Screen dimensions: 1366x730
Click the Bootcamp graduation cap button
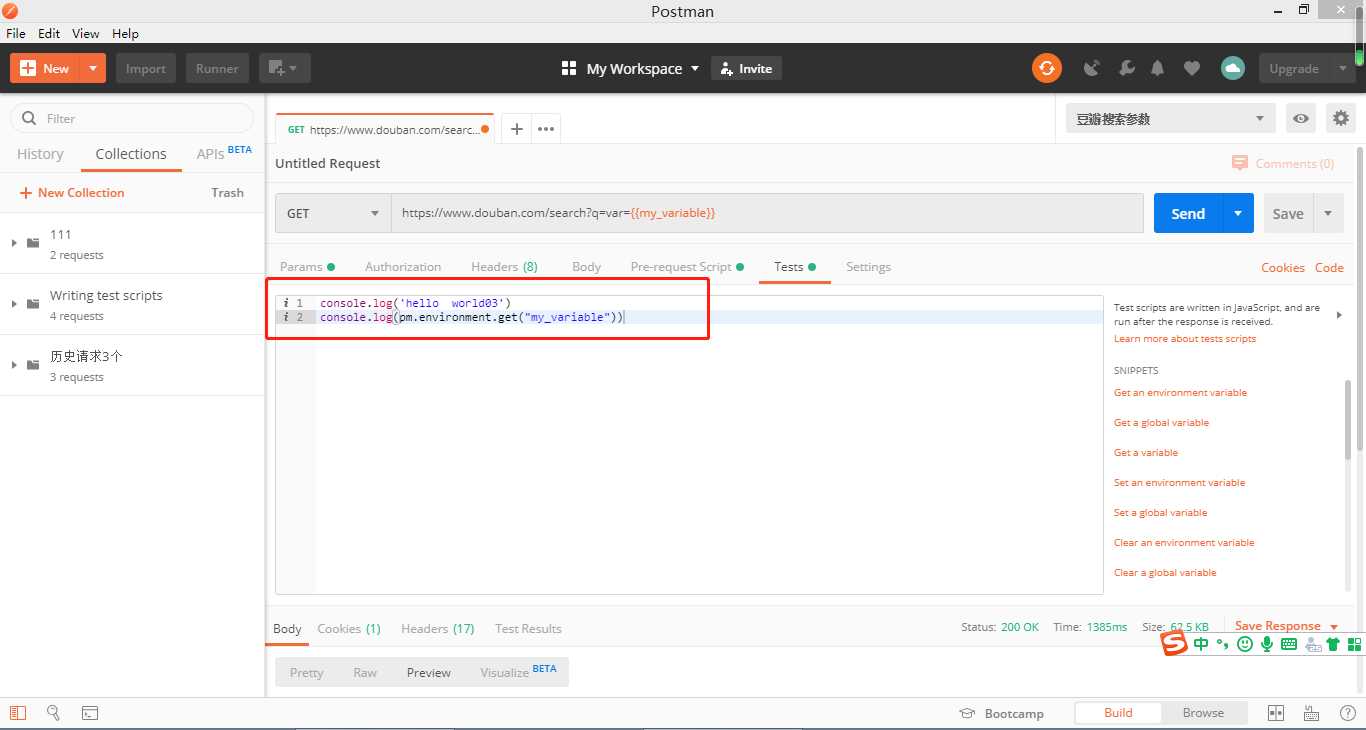coord(1001,713)
